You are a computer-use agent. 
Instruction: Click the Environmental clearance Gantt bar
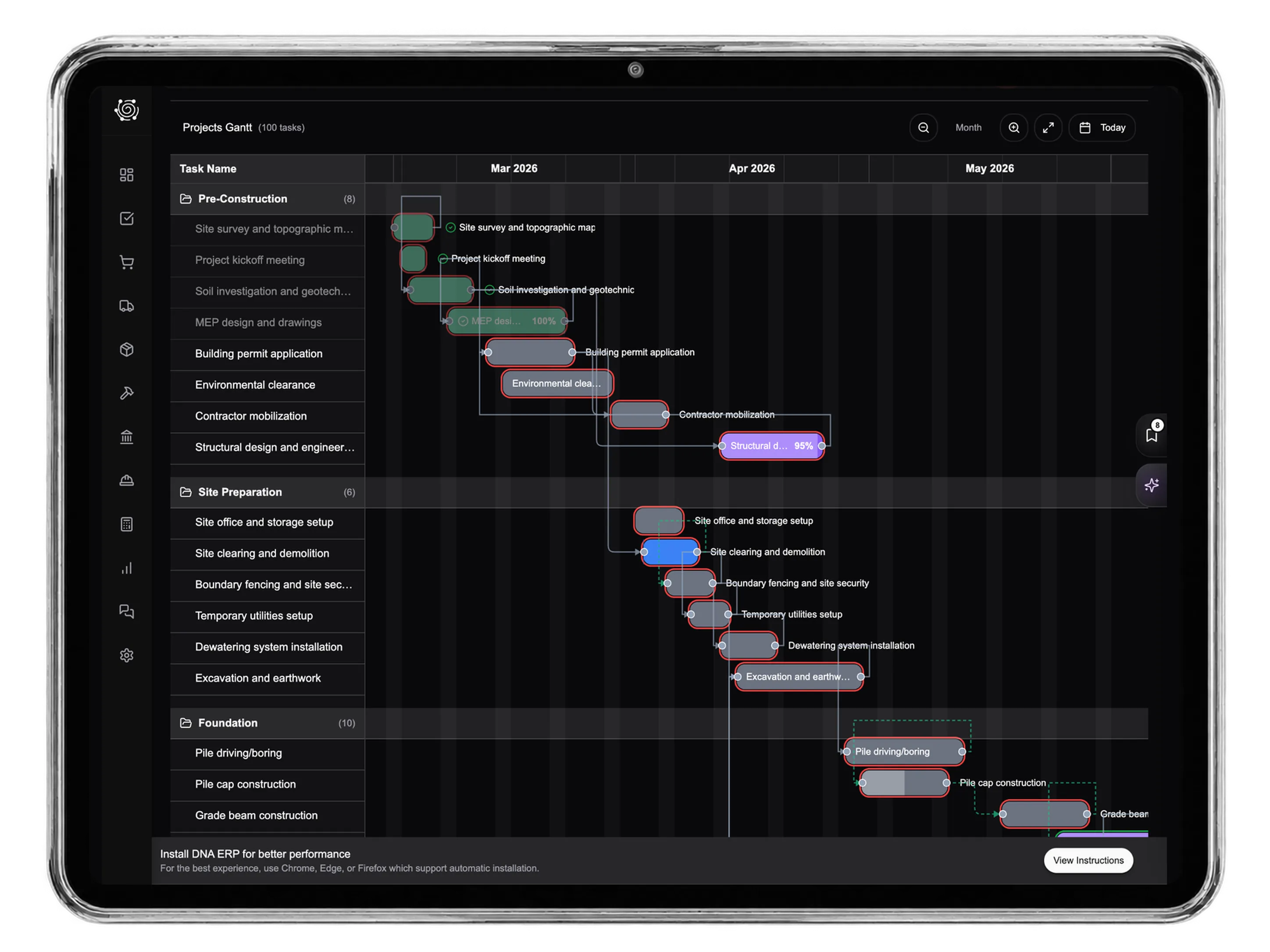coord(557,384)
